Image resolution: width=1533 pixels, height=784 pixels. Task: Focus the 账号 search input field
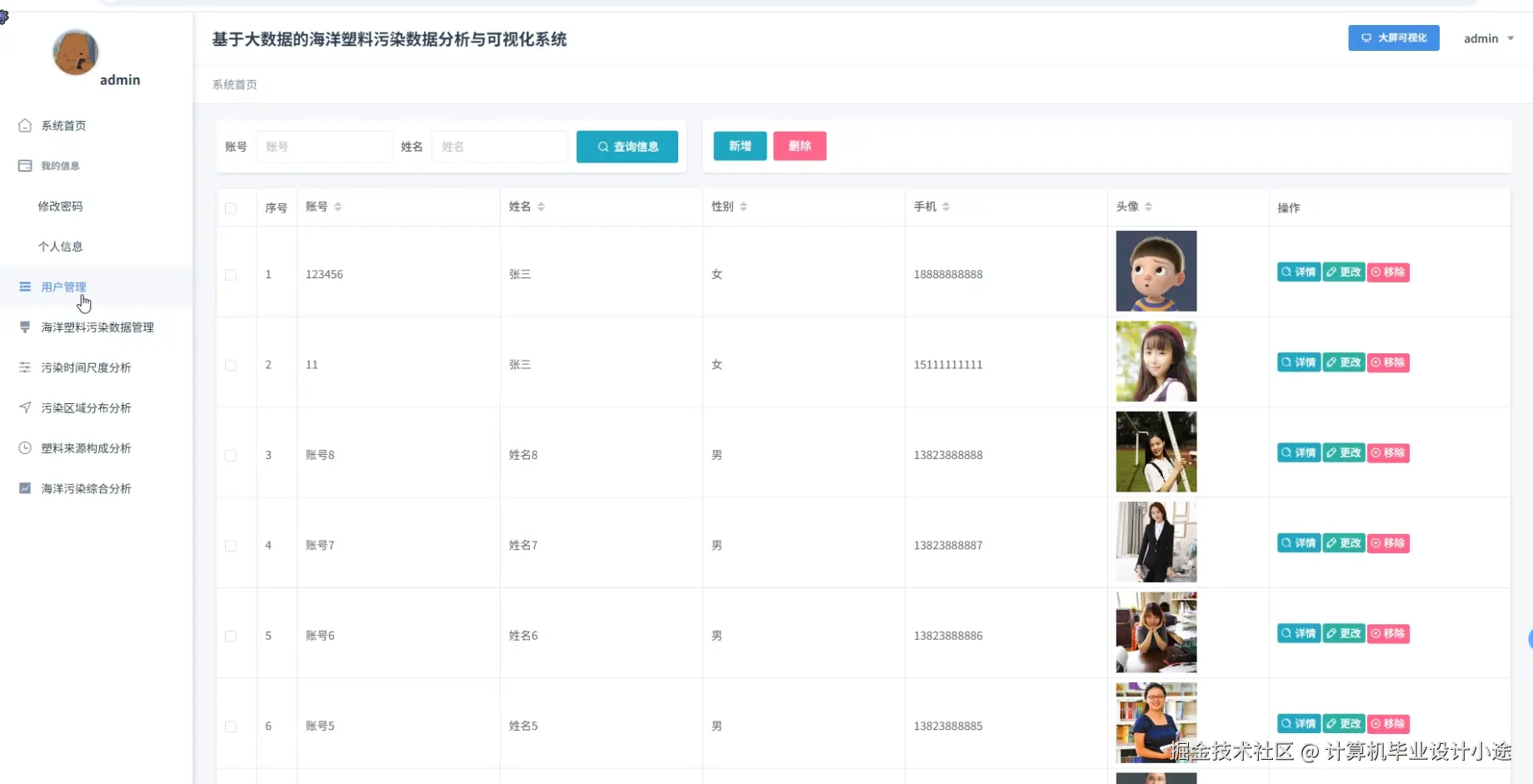pyautogui.click(x=324, y=147)
